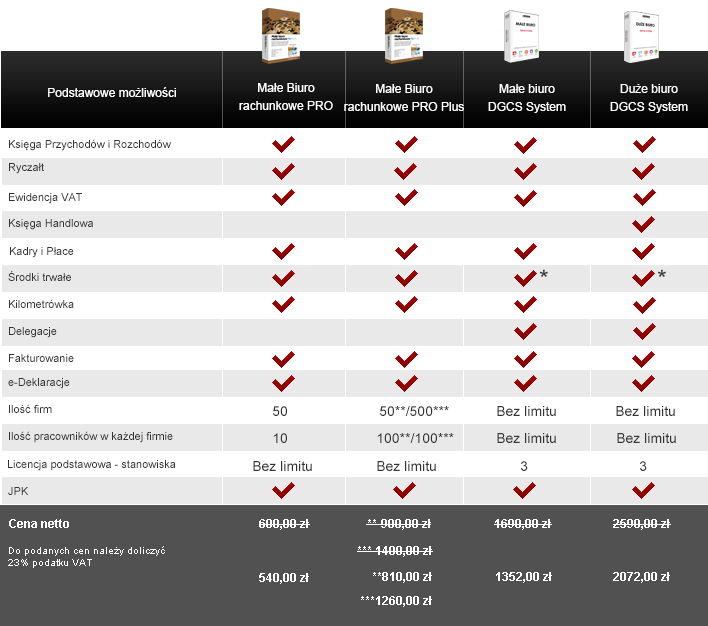708x626 pixels.
Task: Click the Podstawowe możliwości header cell
Action: [112, 93]
